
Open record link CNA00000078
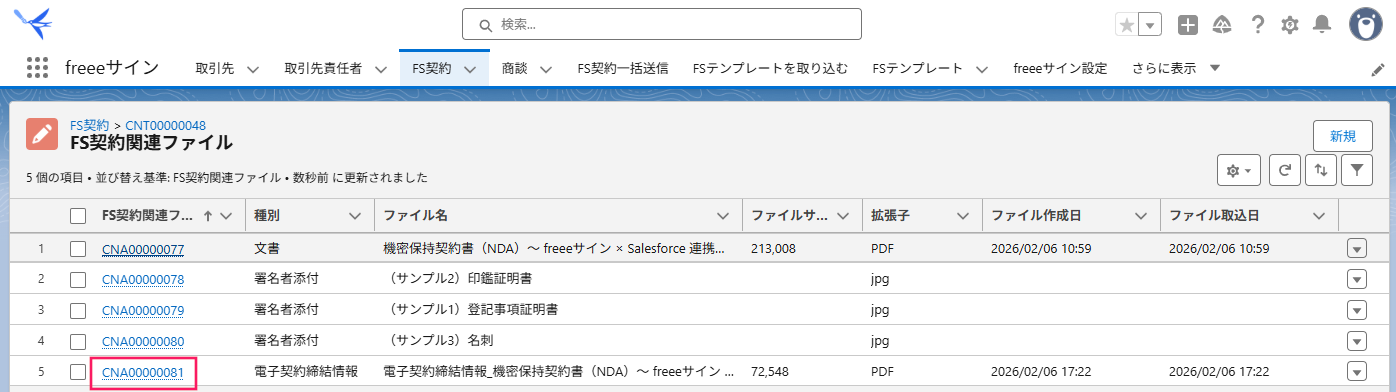(143, 280)
